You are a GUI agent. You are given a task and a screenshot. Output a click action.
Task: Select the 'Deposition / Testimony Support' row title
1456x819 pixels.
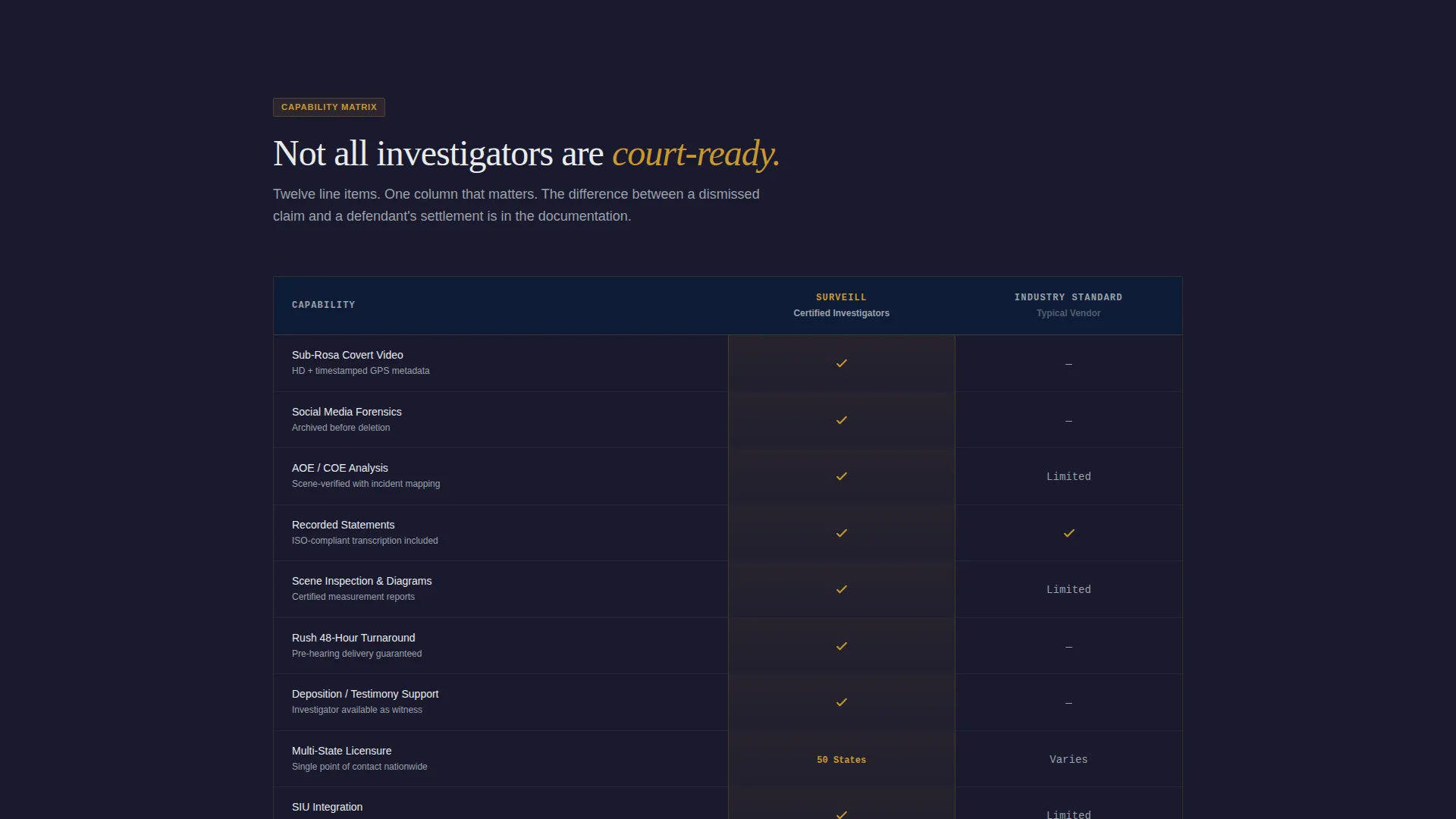(x=365, y=694)
